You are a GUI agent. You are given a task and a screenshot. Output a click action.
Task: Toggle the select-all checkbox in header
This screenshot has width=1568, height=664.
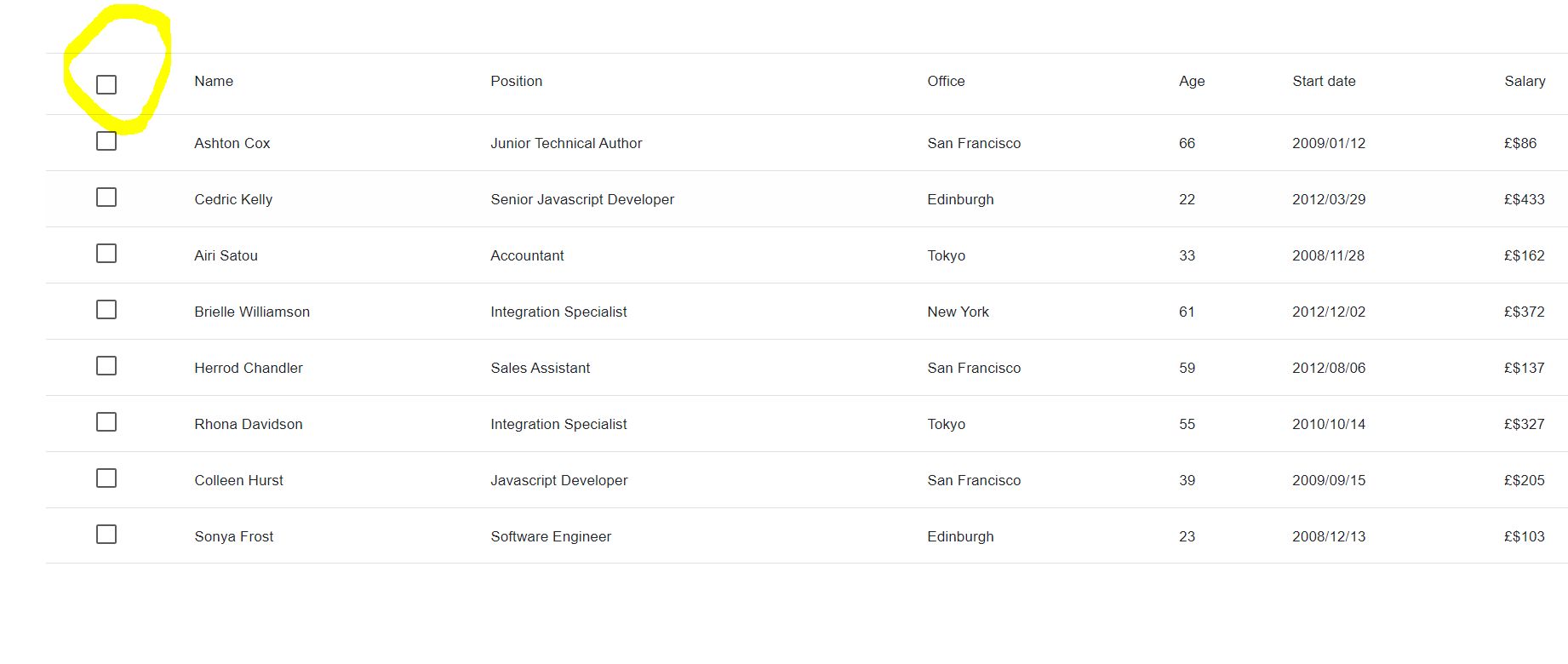[x=106, y=84]
